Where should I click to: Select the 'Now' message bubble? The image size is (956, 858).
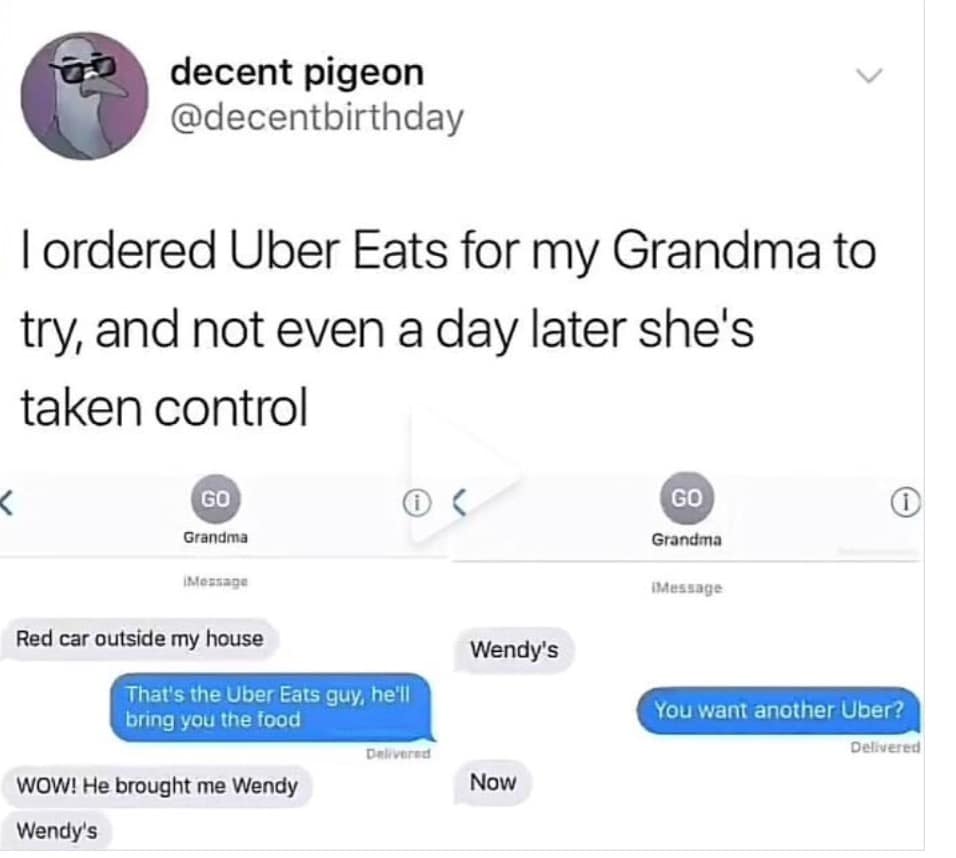(x=493, y=782)
